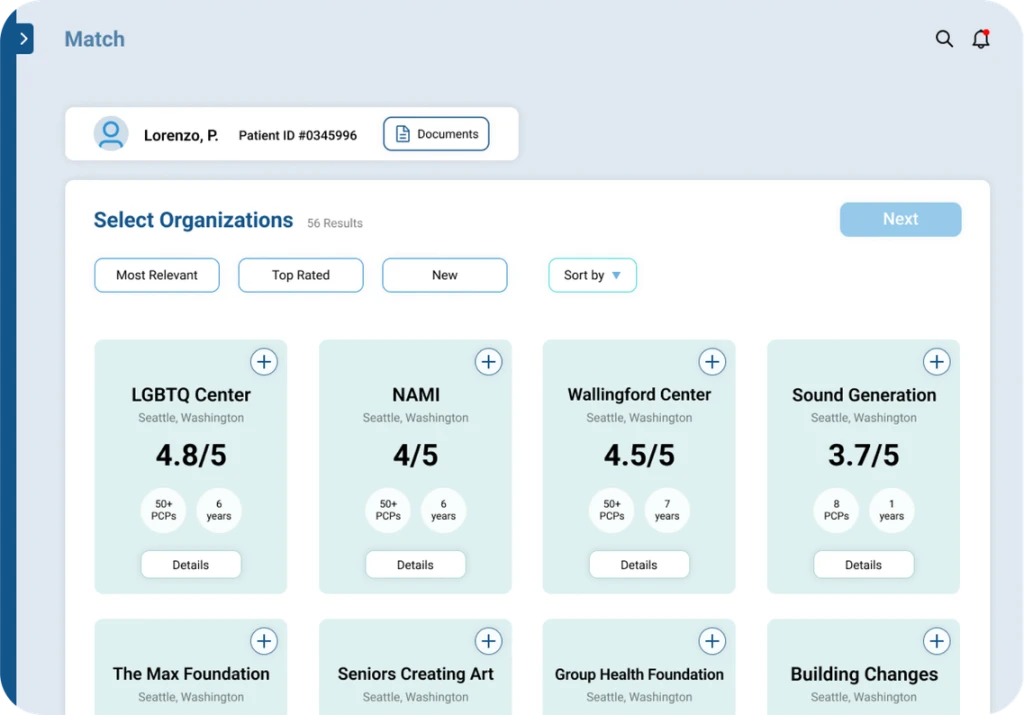
Task: Select the Top Rated filter
Action: [x=300, y=275]
